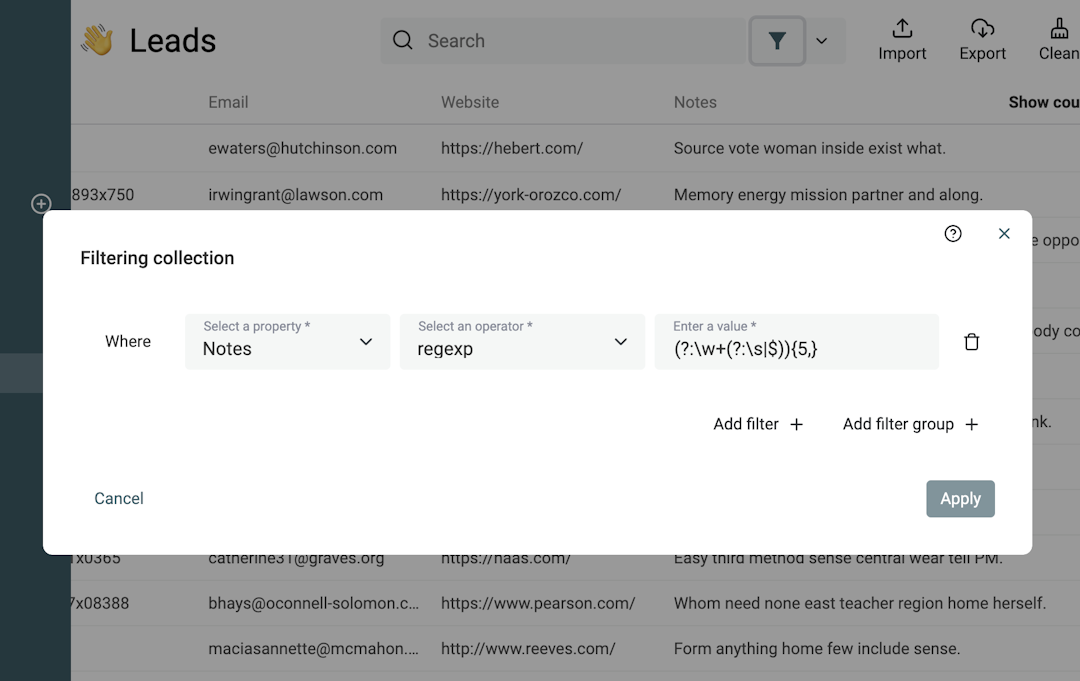This screenshot has width=1080, height=681.
Task: Apply the filter
Action: (x=960, y=498)
